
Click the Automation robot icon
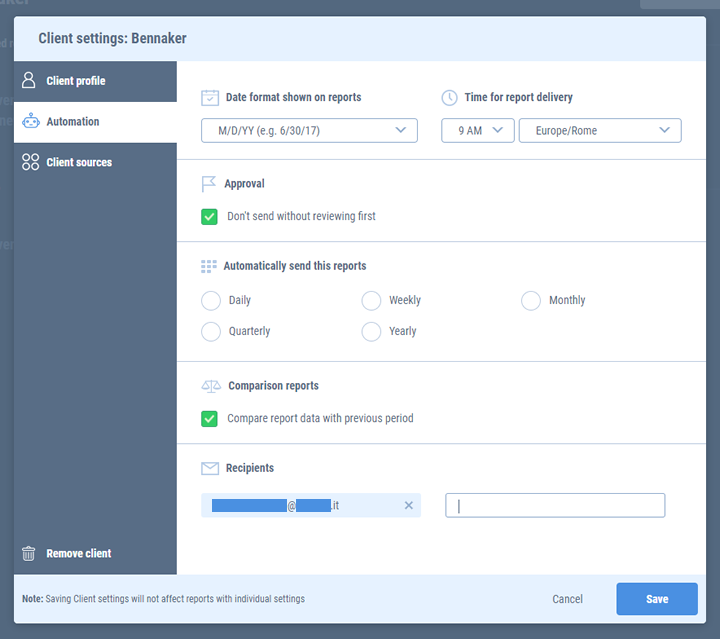pos(31,121)
